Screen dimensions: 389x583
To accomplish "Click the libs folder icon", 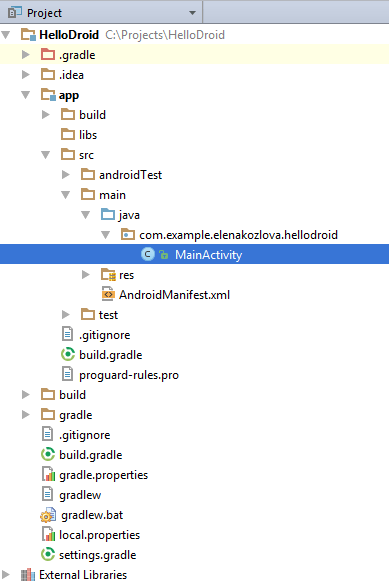I will (x=68, y=134).
